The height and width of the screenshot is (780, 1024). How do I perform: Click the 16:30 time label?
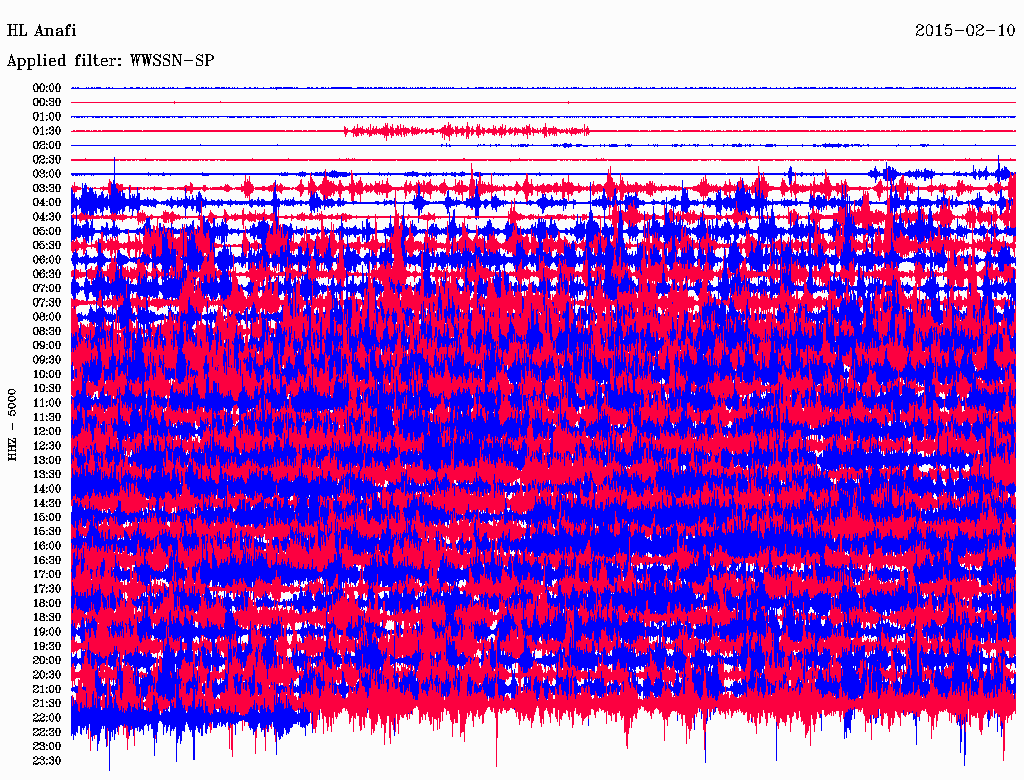coord(46,561)
